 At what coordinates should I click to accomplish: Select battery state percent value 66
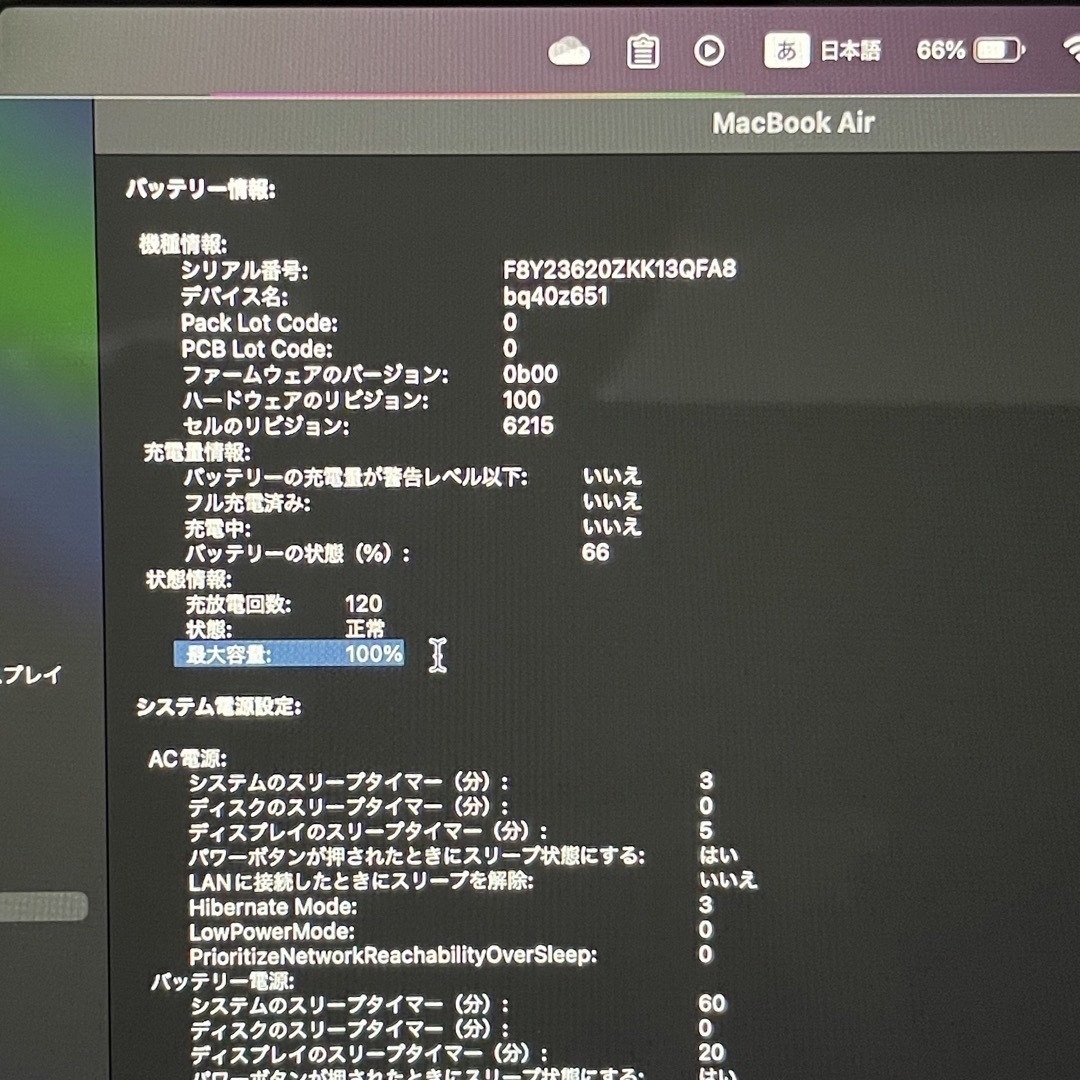click(595, 552)
